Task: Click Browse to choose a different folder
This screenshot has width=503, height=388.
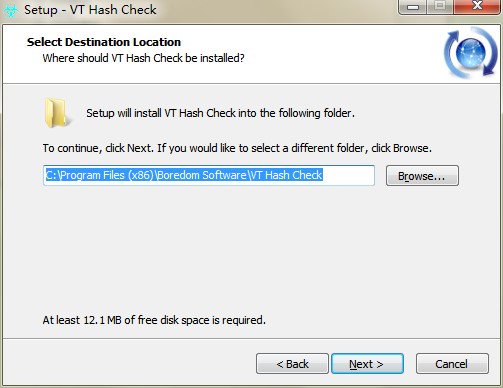Action: click(422, 175)
